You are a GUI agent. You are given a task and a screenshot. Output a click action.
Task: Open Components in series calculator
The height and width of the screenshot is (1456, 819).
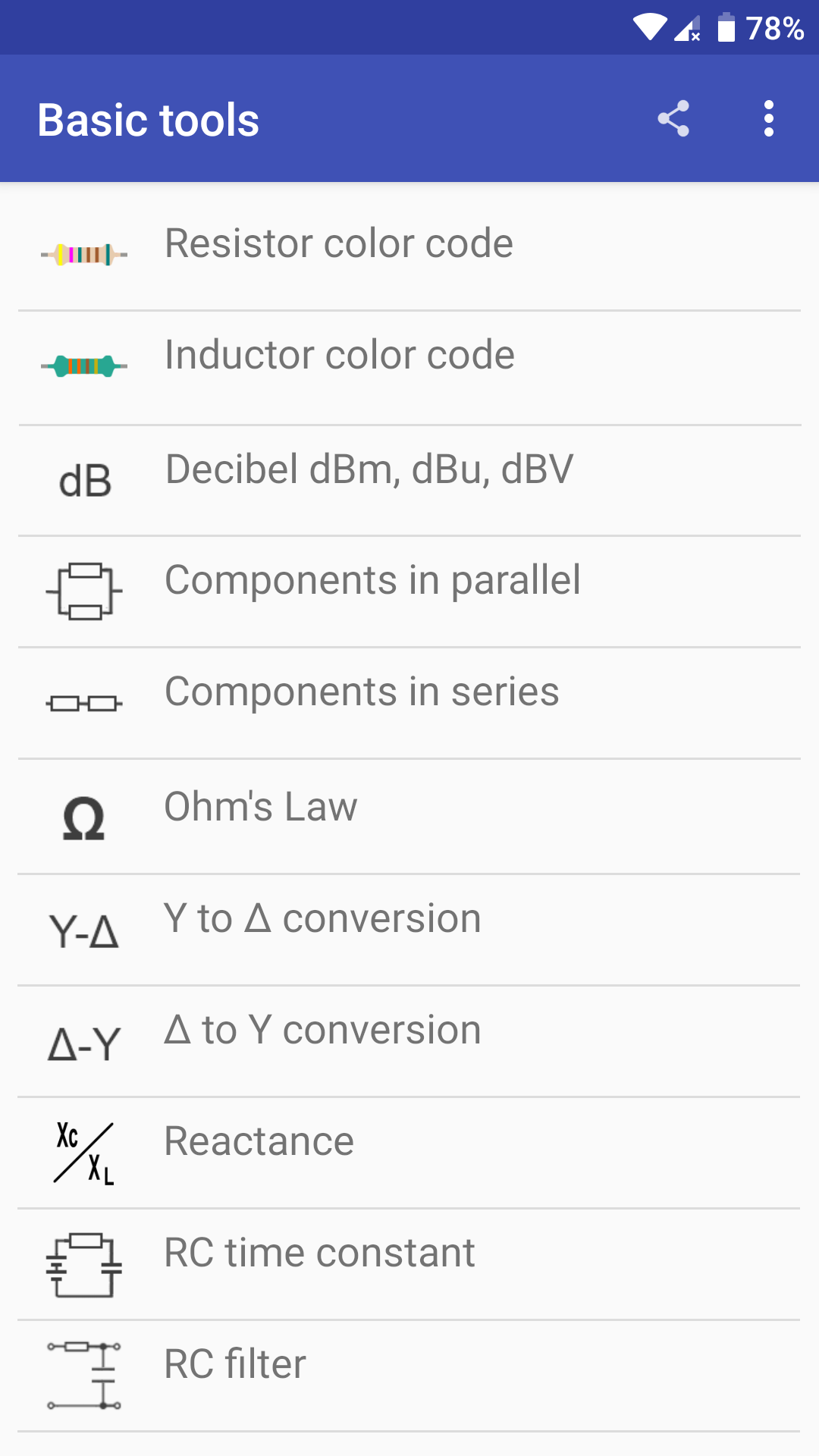tap(362, 692)
